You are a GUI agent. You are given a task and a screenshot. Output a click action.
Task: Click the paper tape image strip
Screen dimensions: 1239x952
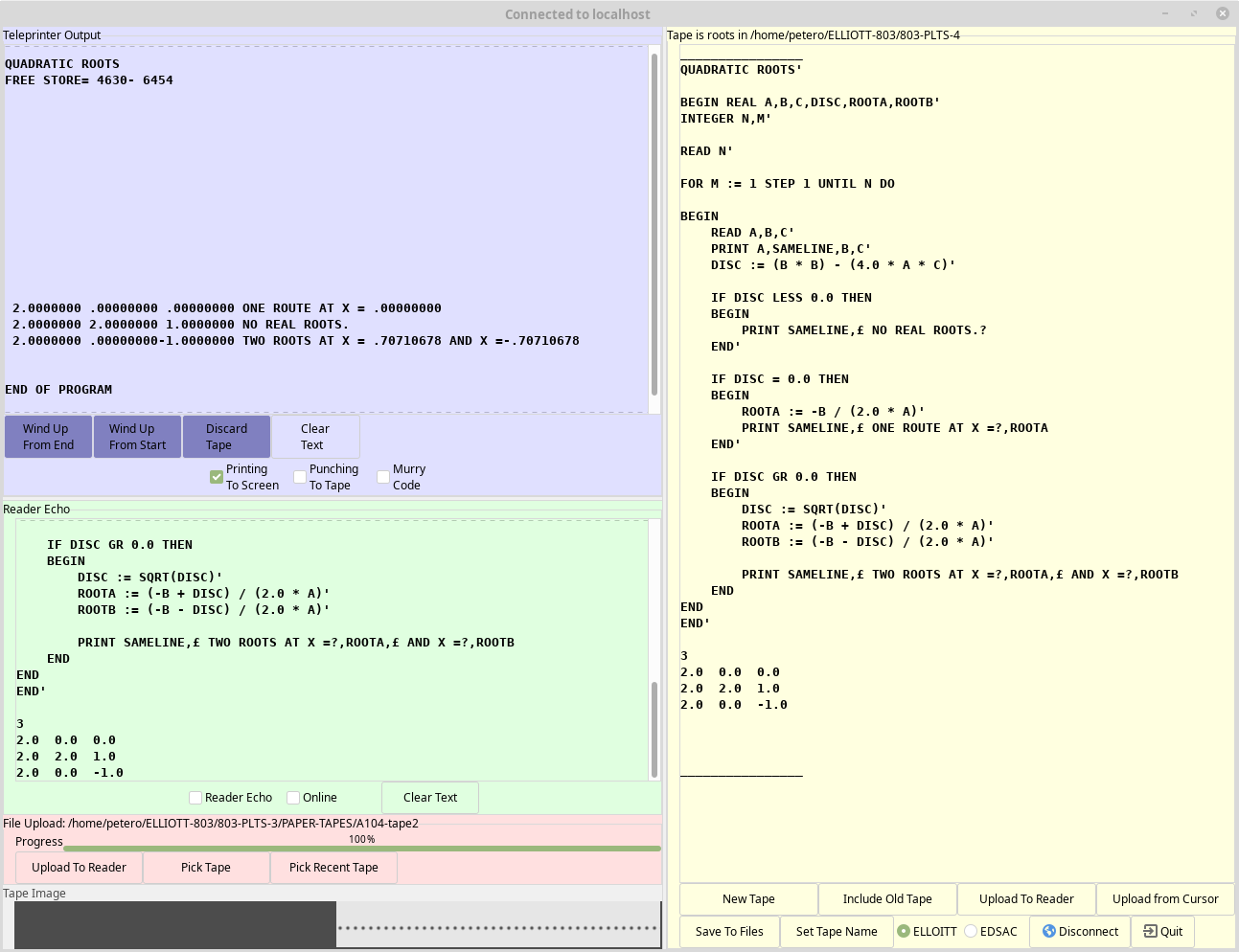point(337,925)
